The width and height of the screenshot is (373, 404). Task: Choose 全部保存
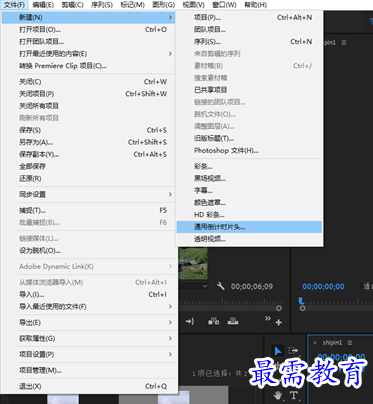click(x=88, y=166)
